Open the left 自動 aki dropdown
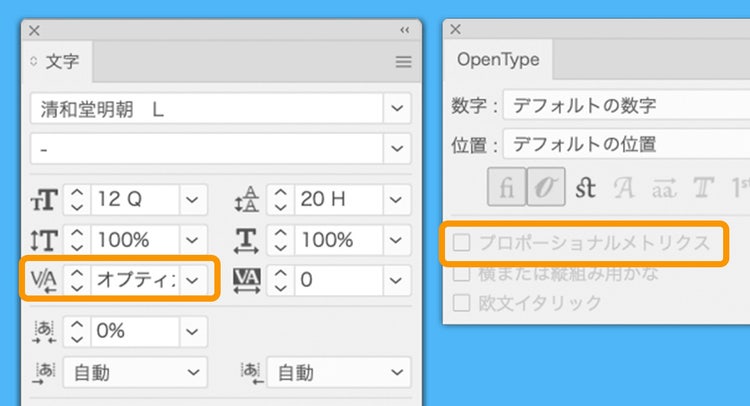This screenshot has height=406, width=750. (135, 373)
